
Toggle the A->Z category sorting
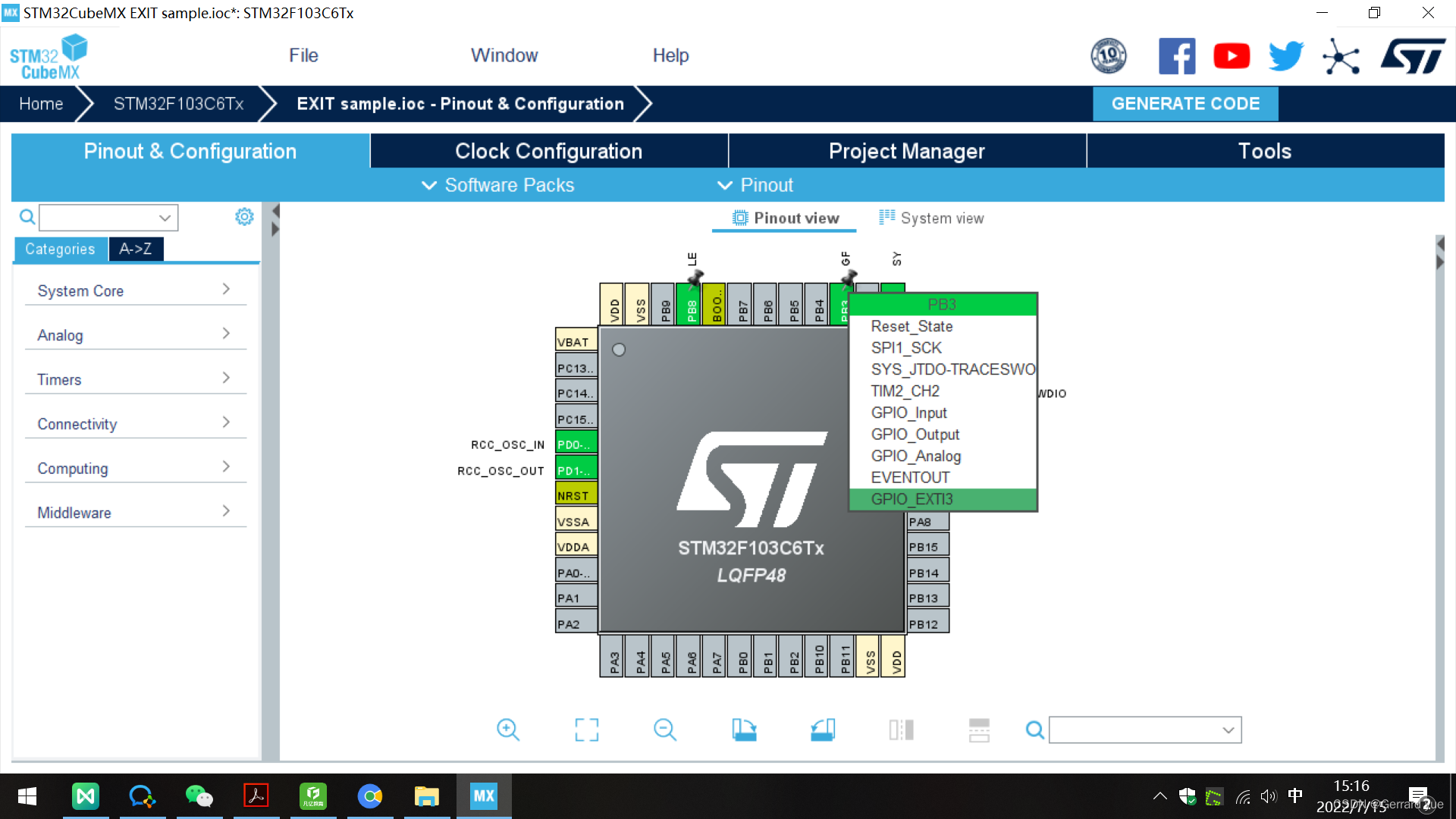(x=135, y=249)
